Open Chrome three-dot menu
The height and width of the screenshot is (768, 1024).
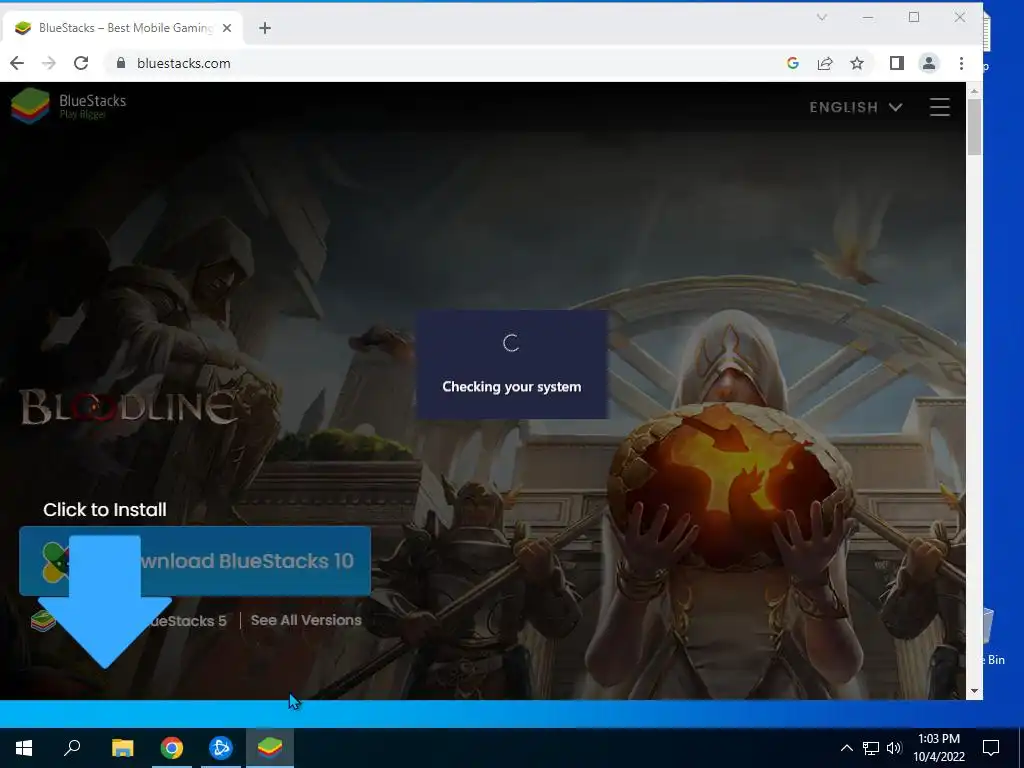coord(961,63)
